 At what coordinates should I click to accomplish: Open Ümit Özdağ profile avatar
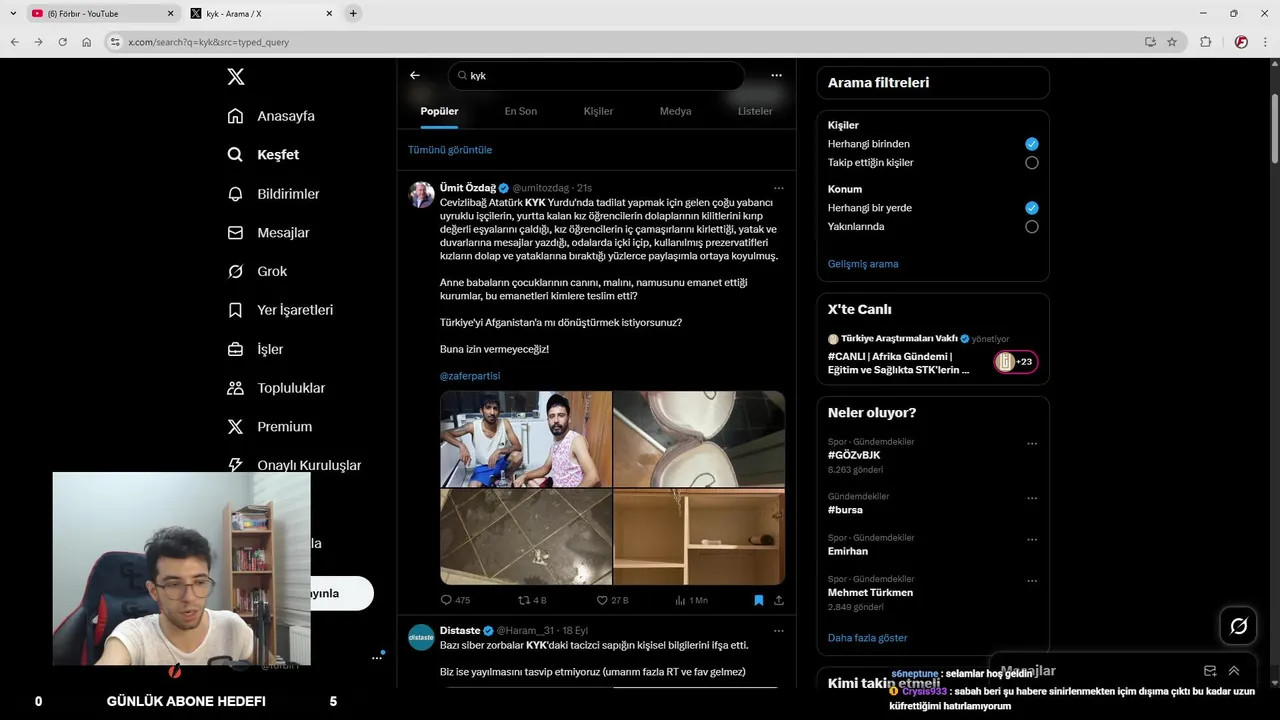pos(422,194)
